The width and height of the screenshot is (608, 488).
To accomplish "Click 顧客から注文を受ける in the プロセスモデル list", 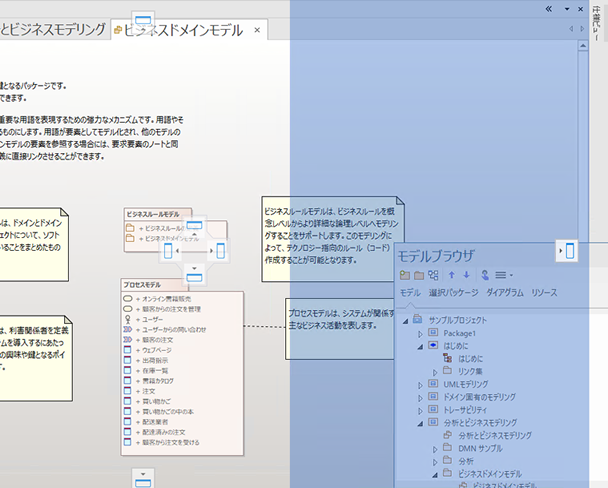I will tap(171, 442).
